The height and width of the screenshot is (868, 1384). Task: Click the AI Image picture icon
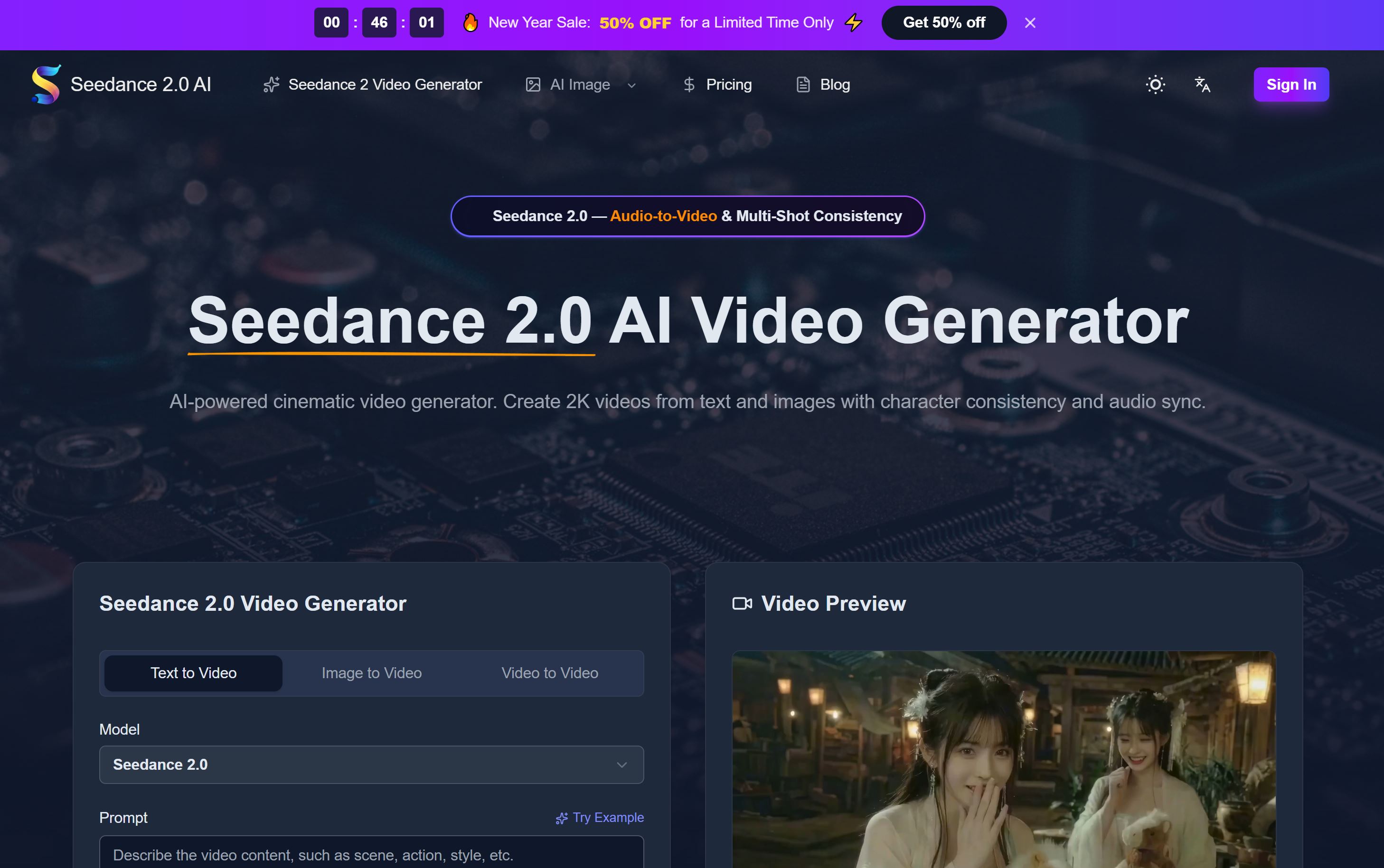[x=533, y=85]
